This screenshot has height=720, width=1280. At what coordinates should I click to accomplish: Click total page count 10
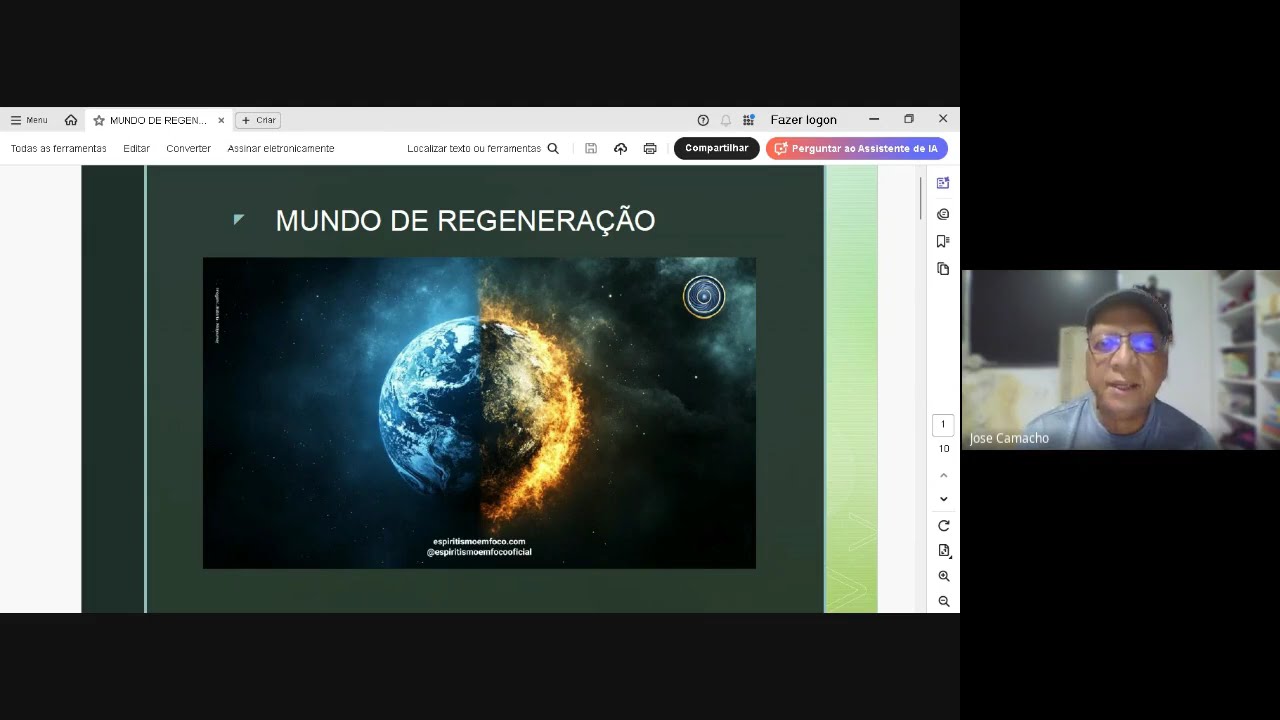point(943,449)
